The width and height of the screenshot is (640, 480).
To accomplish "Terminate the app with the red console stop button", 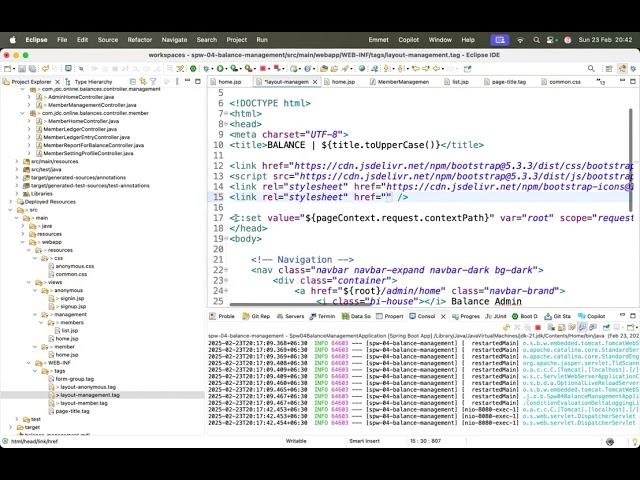I will [538, 327].
